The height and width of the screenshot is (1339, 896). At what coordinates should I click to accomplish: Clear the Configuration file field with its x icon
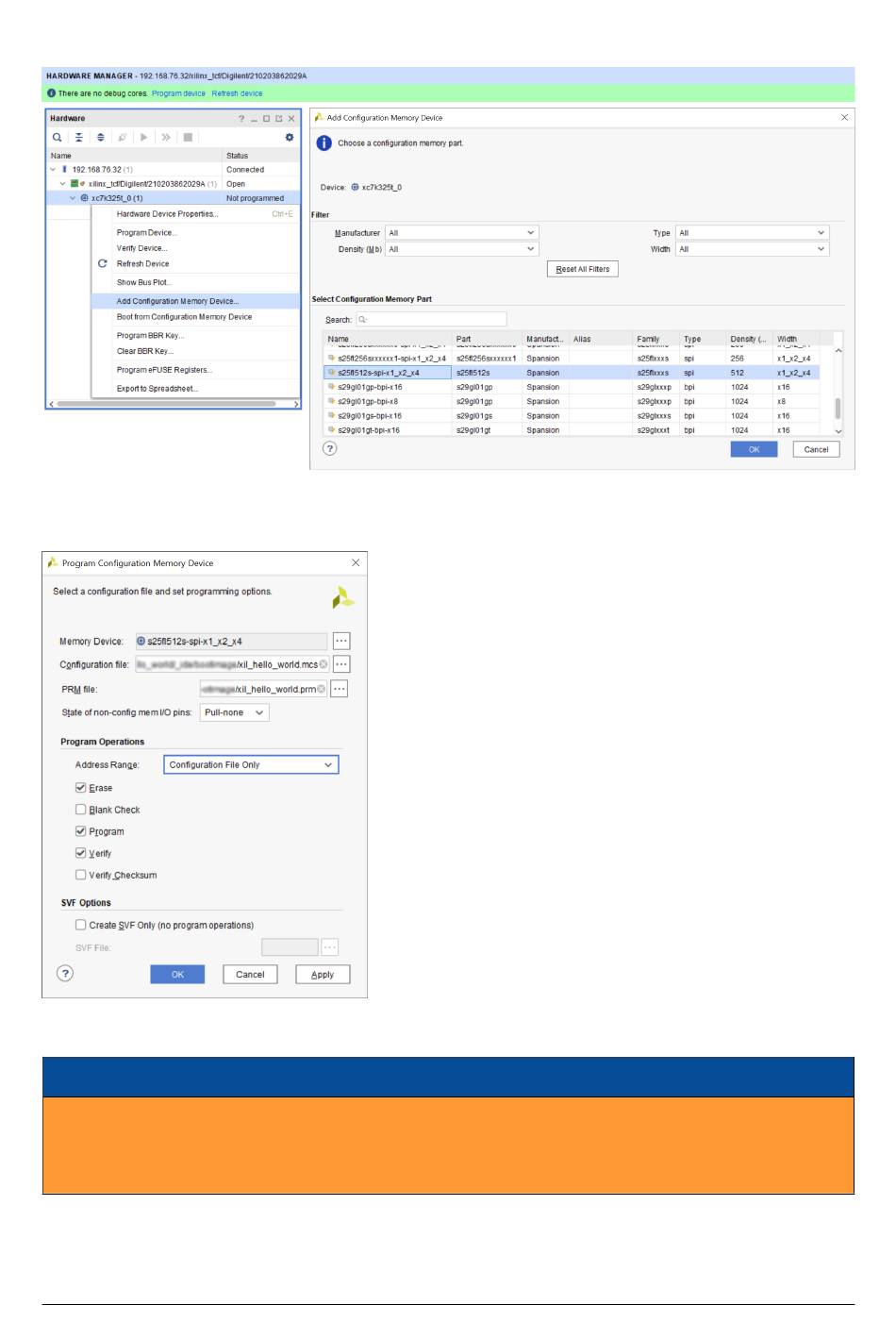point(324,664)
